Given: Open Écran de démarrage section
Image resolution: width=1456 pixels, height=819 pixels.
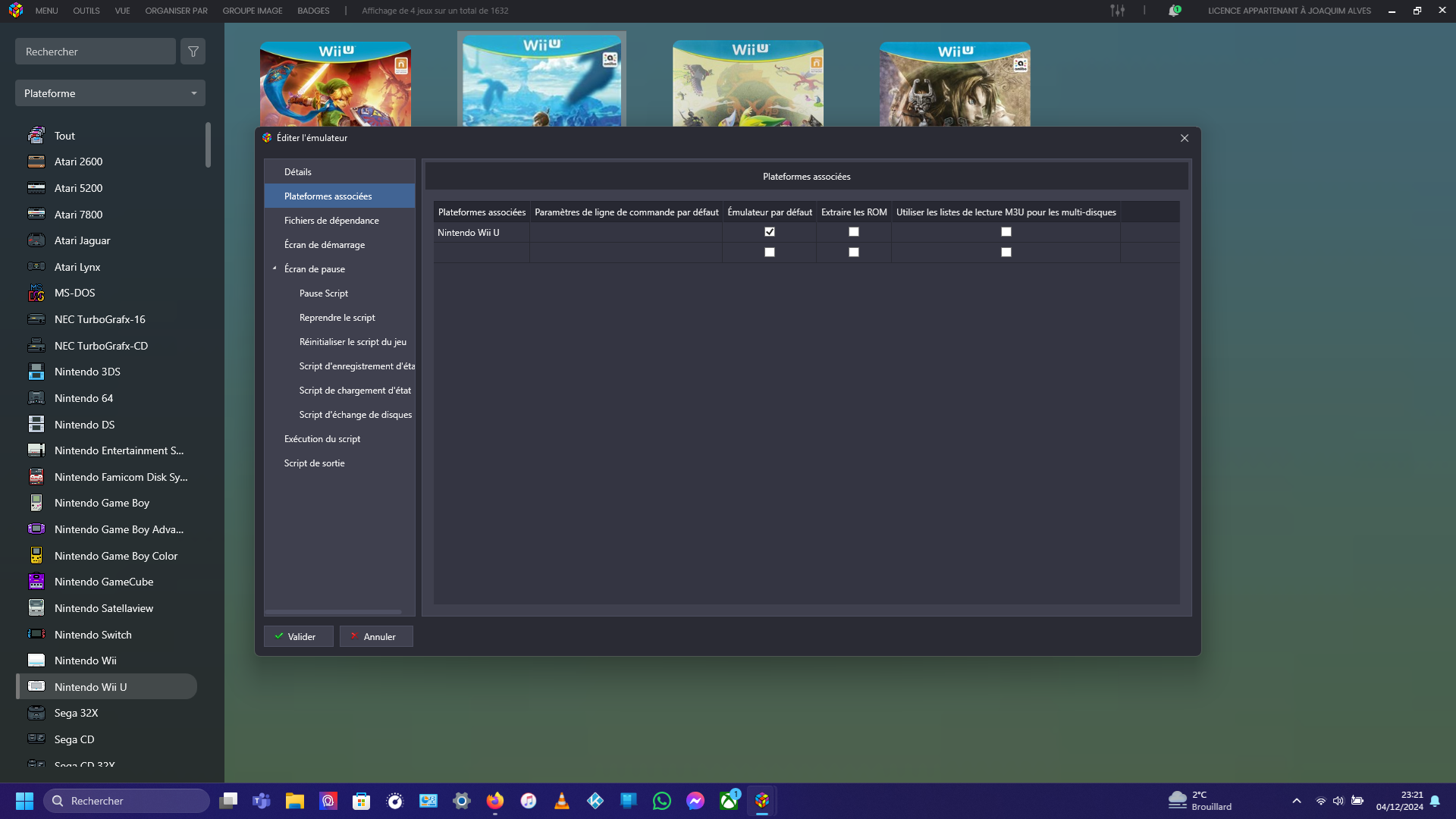Looking at the screenshot, I should (339, 245).
